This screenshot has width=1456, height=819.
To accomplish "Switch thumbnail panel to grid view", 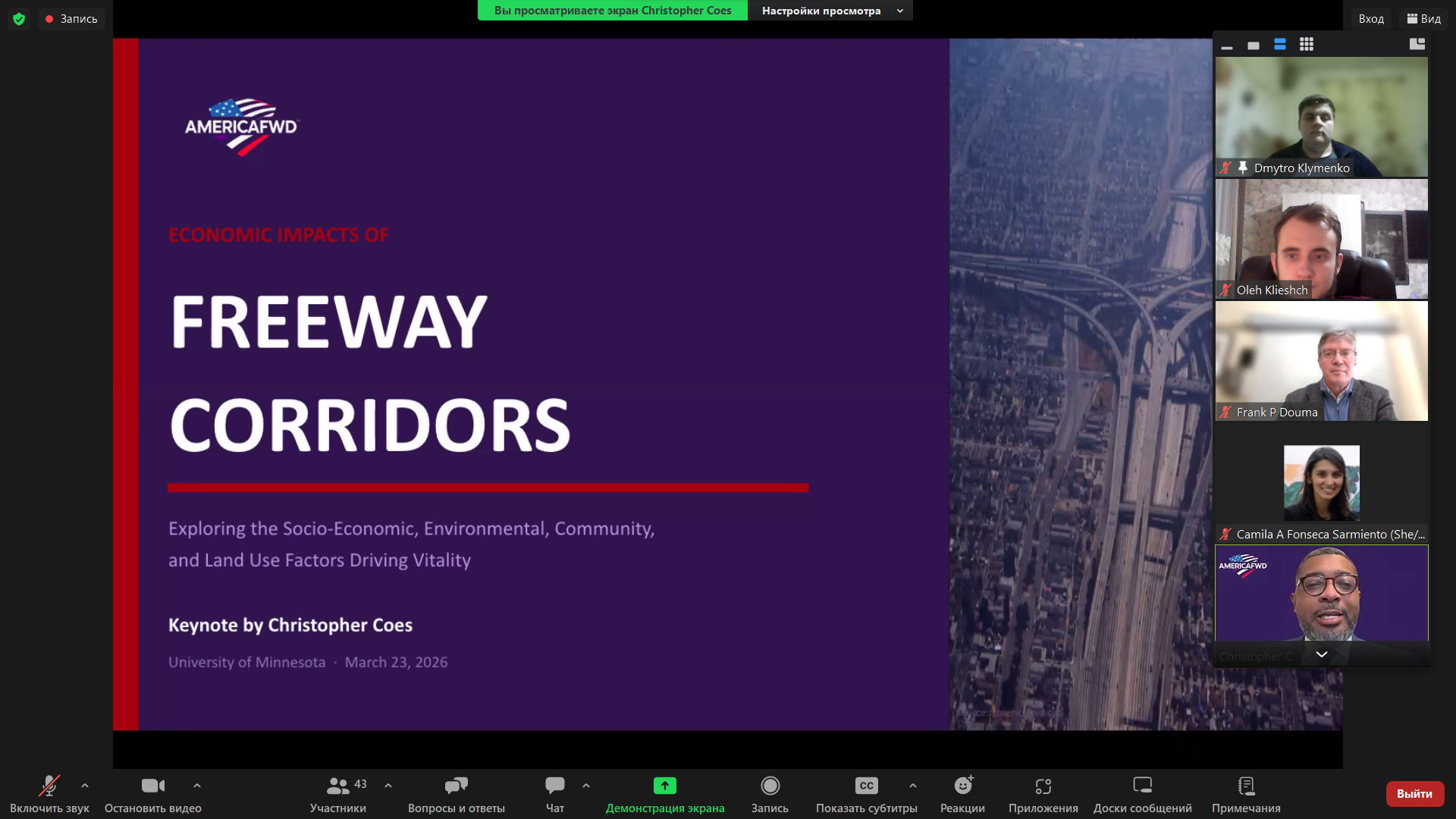I will coord(1306,45).
